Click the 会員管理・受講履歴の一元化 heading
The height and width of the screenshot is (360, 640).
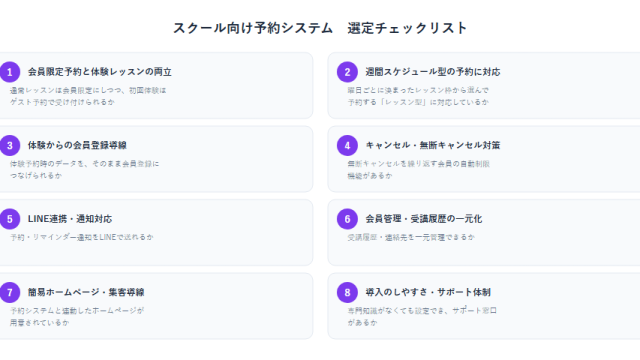(424, 219)
